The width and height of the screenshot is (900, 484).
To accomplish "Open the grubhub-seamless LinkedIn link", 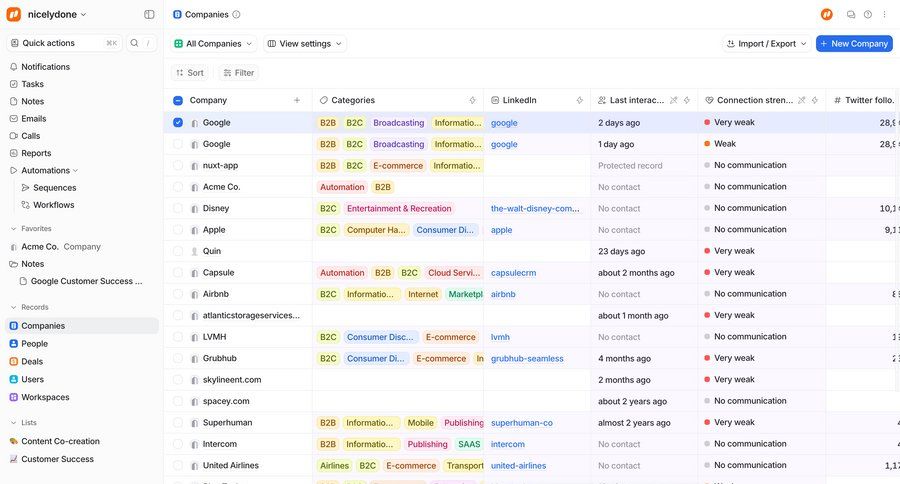I will click(527, 358).
